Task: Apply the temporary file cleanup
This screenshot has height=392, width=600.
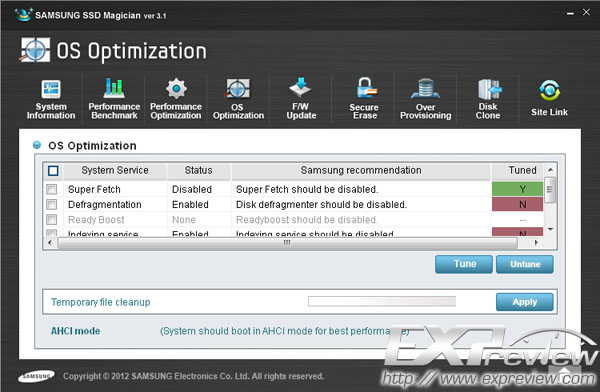Action: coord(525,302)
